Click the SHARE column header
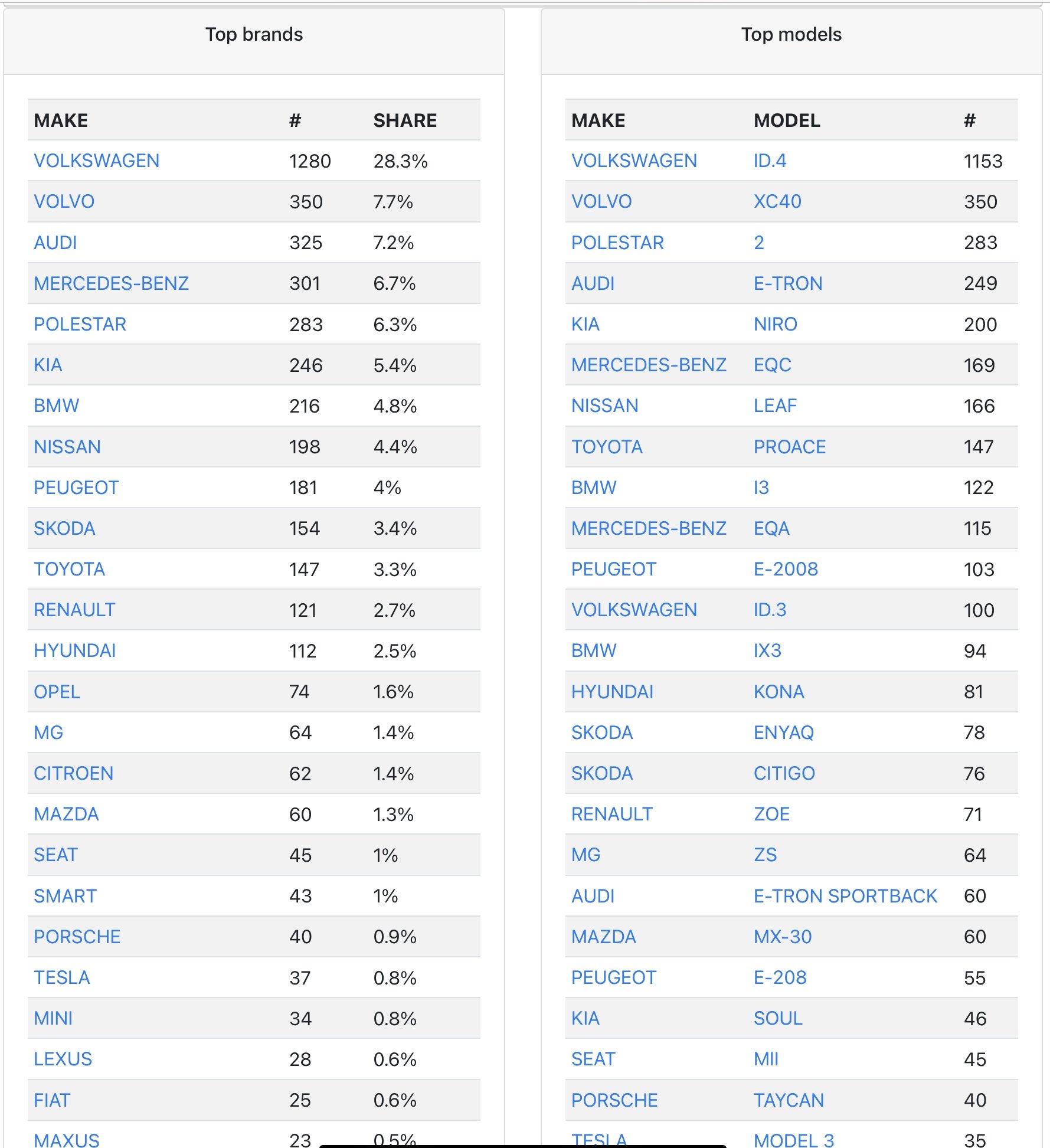The width and height of the screenshot is (1050, 1148). (x=405, y=120)
